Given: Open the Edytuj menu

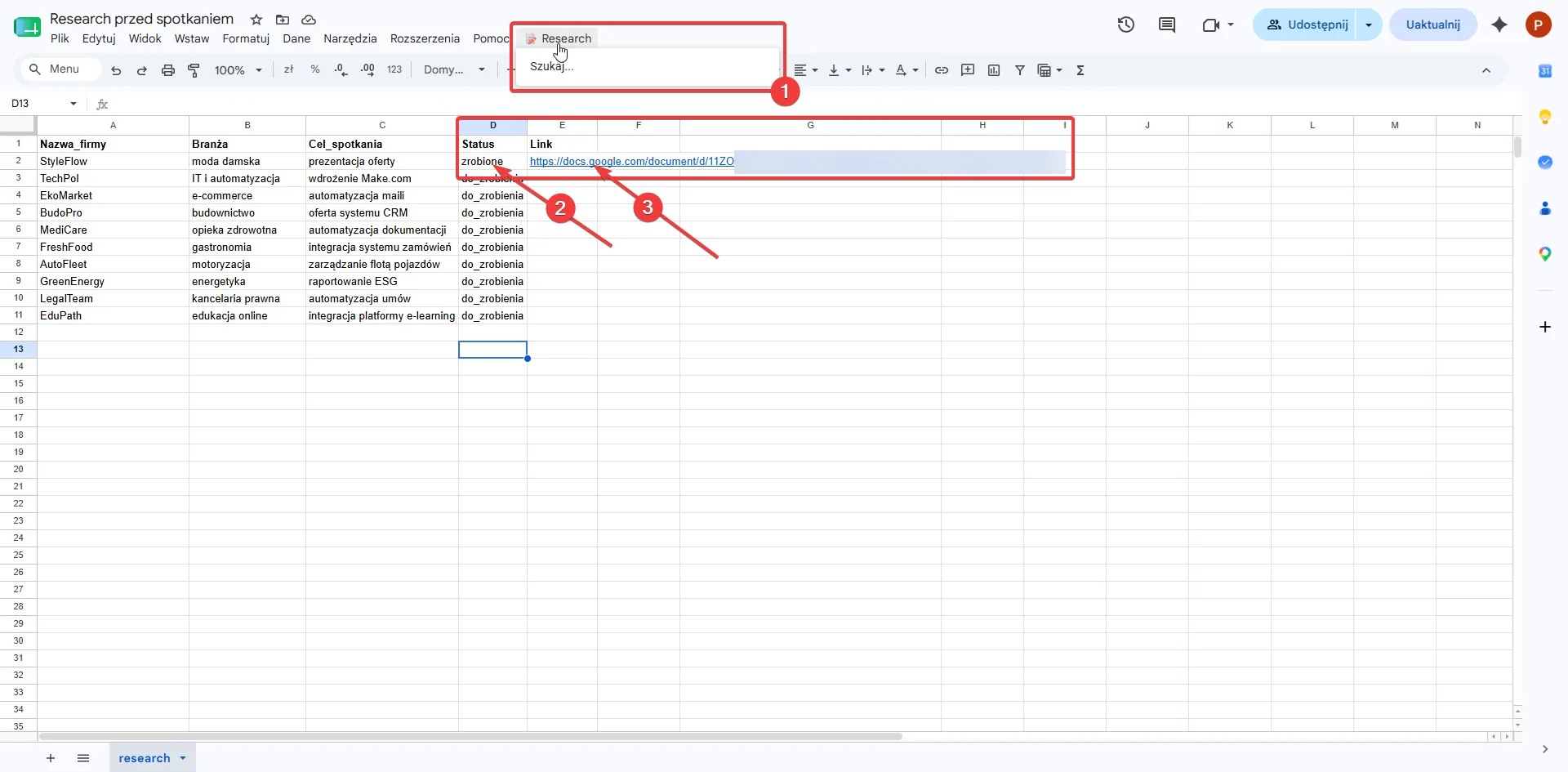Looking at the screenshot, I should tap(99, 38).
